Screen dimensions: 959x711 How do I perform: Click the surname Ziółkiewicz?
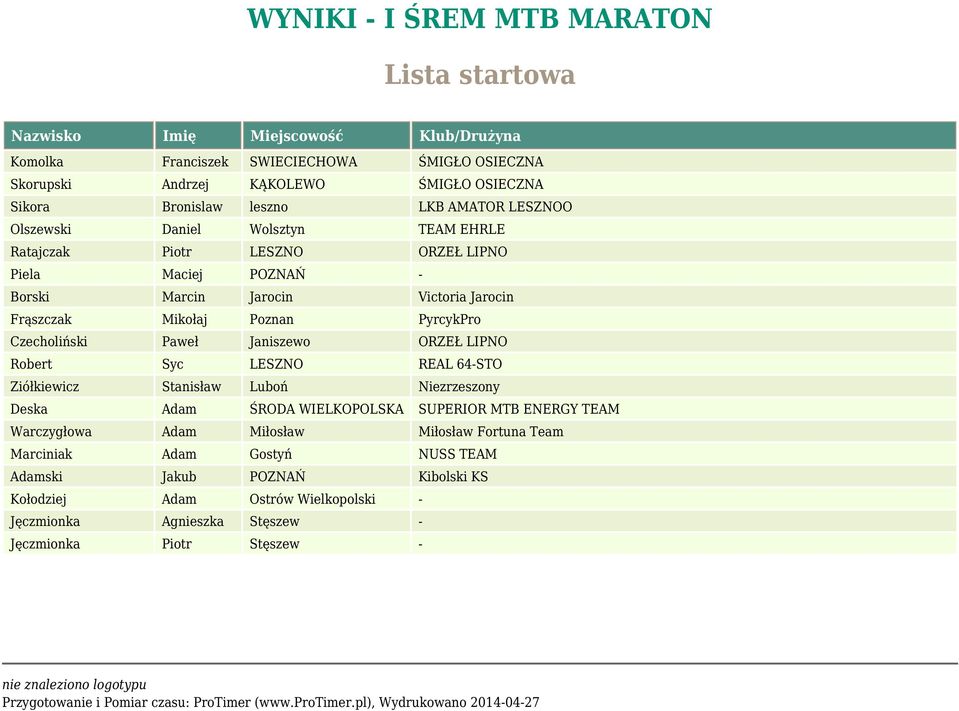pyautogui.click(x=45, y=387)
